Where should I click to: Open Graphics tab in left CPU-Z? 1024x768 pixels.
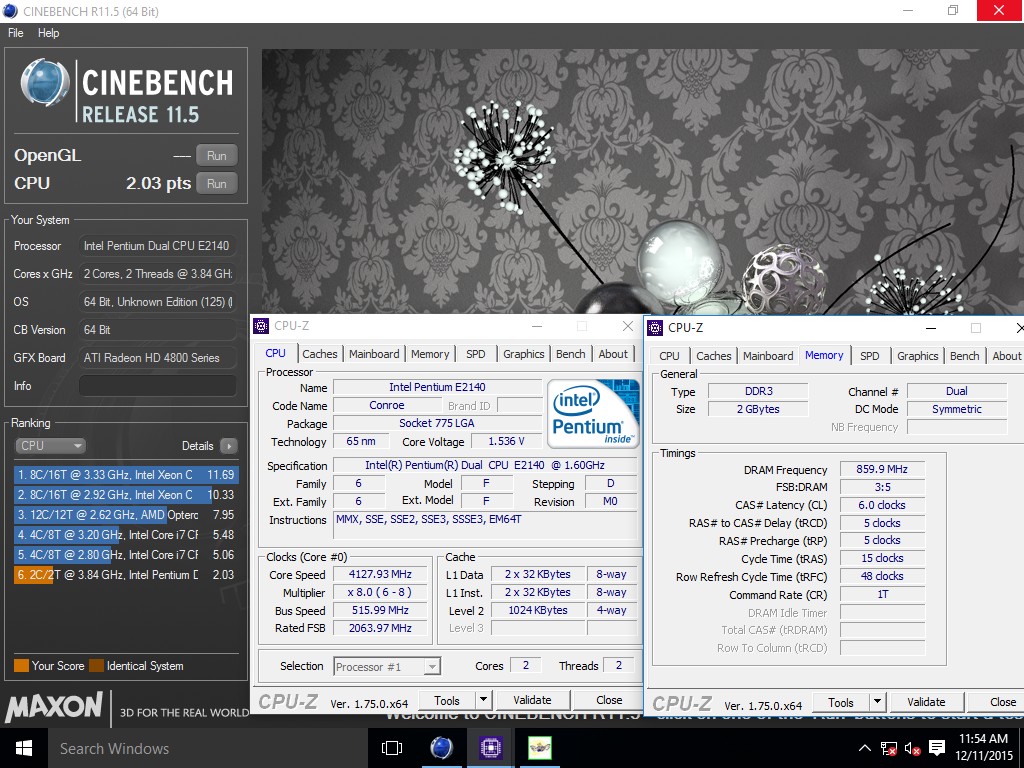524,354
